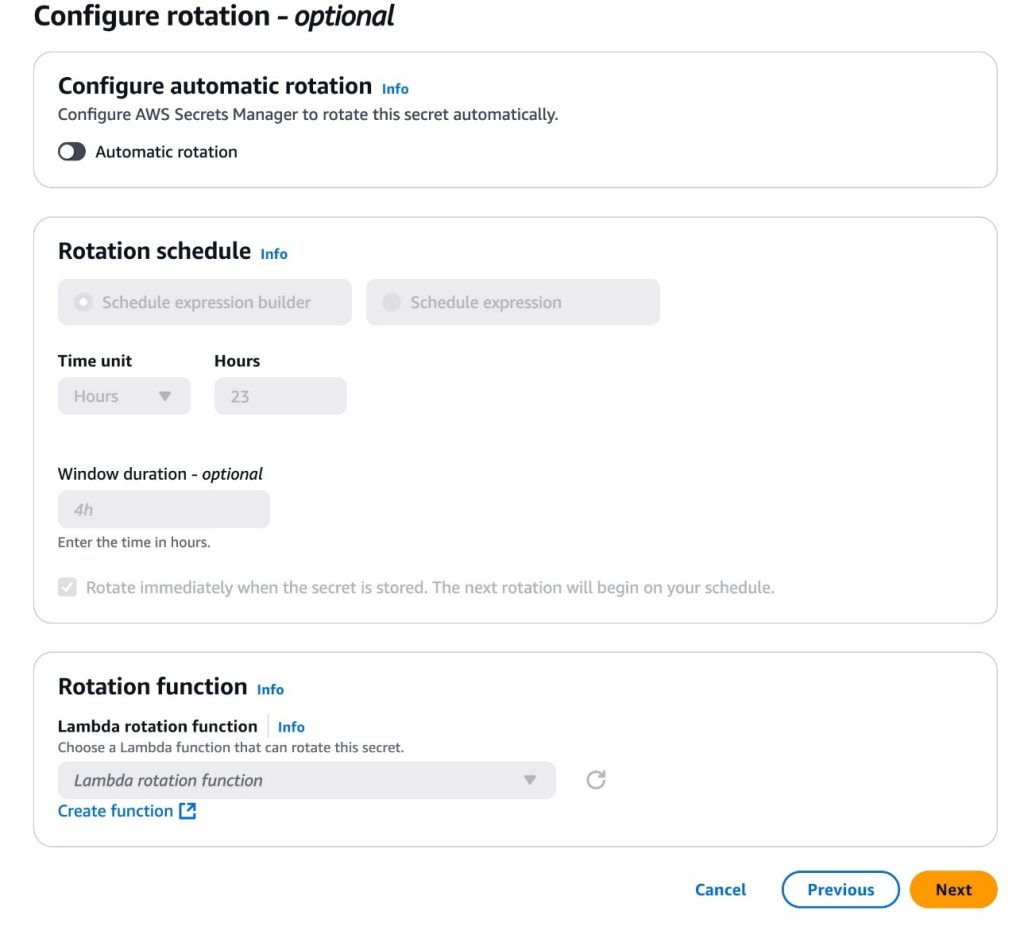The height and width of the screenshot is (942, 1024).
Task: Click the Cancel button
Action: (720, 889)
